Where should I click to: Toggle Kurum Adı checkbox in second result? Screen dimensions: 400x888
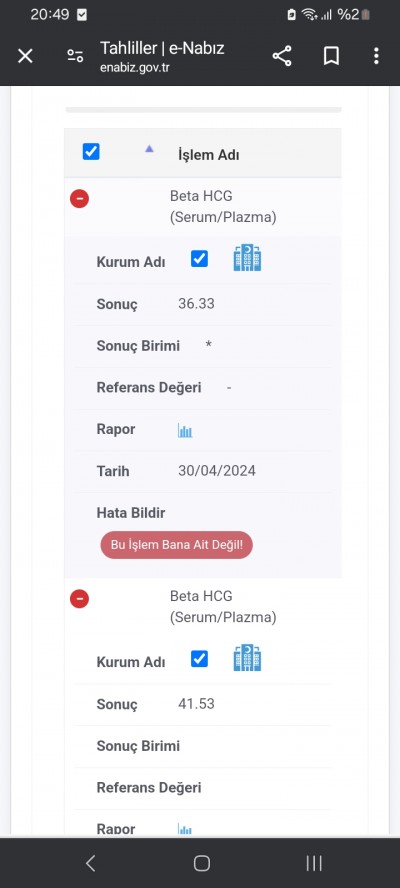point(199,659)
